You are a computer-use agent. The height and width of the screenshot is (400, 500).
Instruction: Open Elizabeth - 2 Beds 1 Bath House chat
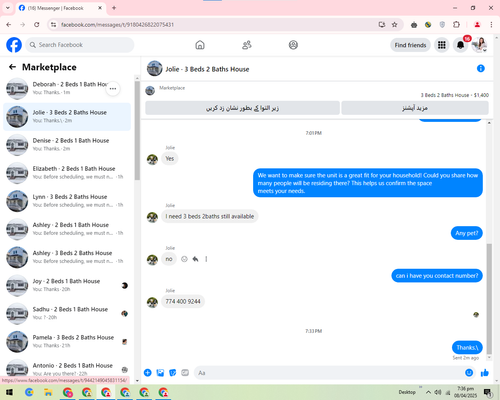(67, 173)
